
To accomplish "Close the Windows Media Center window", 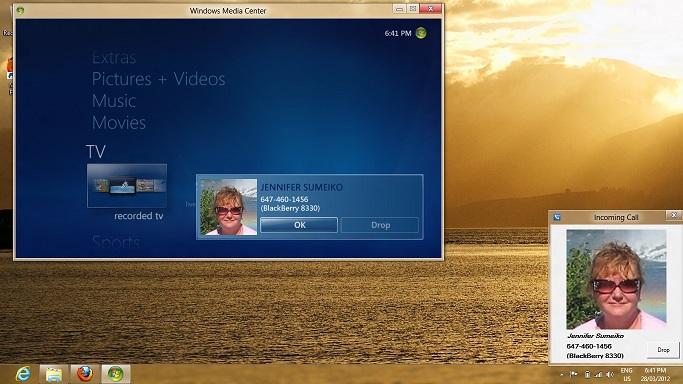I will tap(431, 9).
